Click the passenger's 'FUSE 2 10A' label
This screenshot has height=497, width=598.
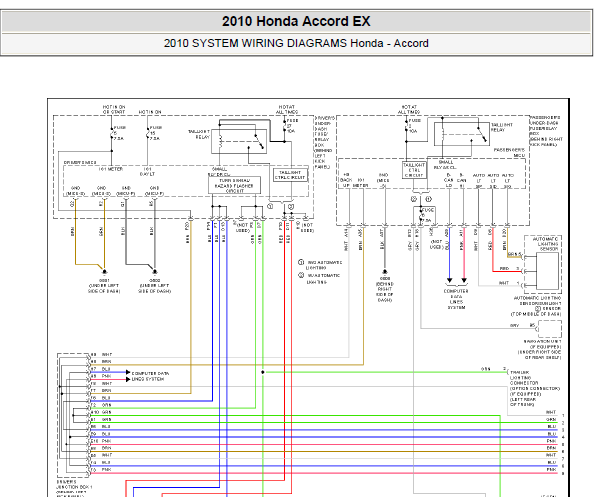click(414, 125)
